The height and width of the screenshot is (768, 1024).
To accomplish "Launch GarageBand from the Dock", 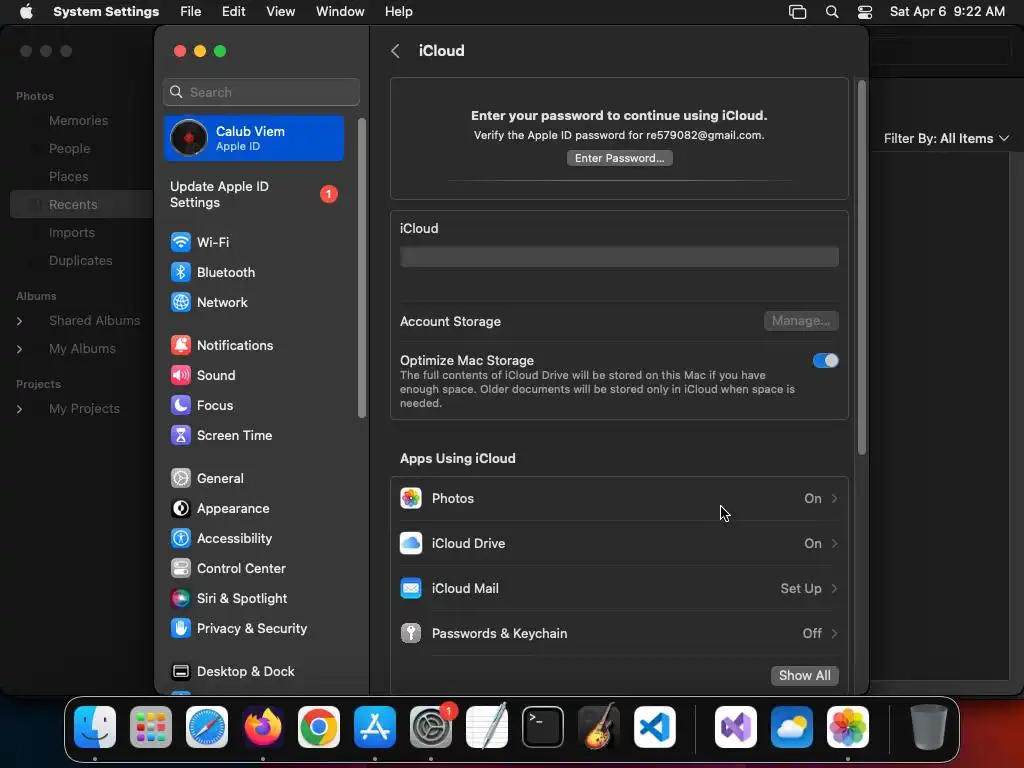I will 599,727.
